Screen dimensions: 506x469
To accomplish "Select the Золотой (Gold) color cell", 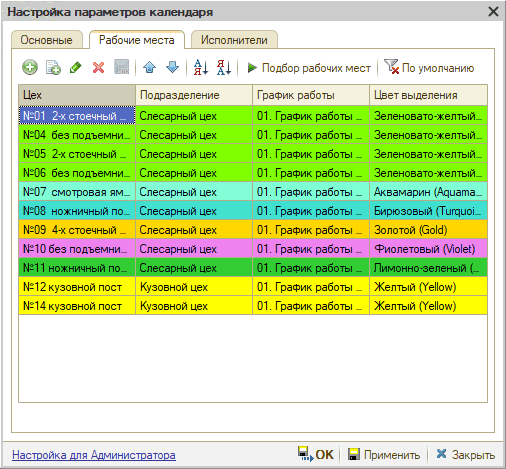I will (428, 230).
